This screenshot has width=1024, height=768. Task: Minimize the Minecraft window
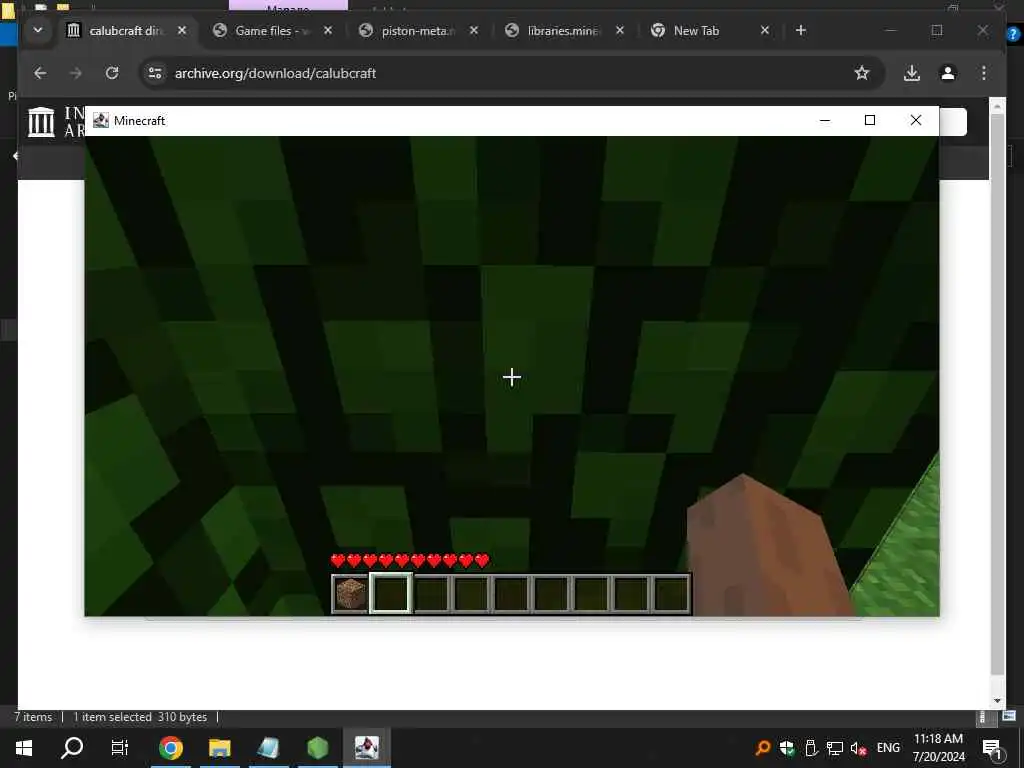click(x=825, y=120)
